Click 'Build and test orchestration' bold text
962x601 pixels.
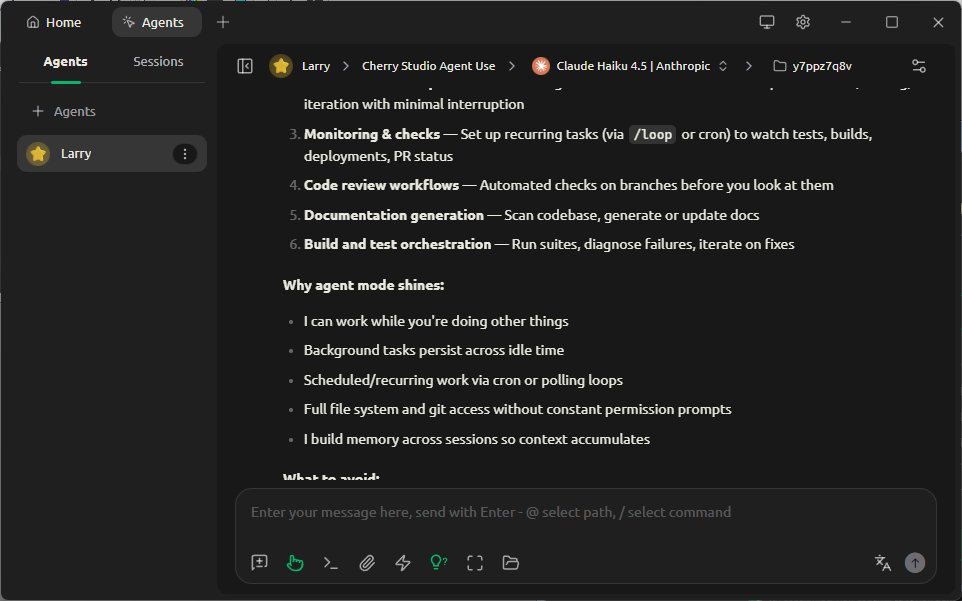pyautogui.click(x=397, y=244)
